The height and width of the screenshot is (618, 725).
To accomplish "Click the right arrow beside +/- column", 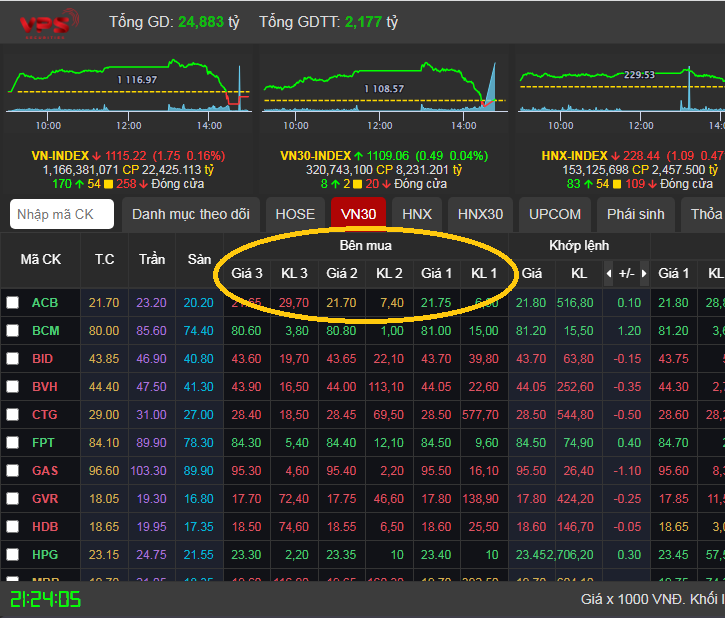I will [x=644, y=273].
